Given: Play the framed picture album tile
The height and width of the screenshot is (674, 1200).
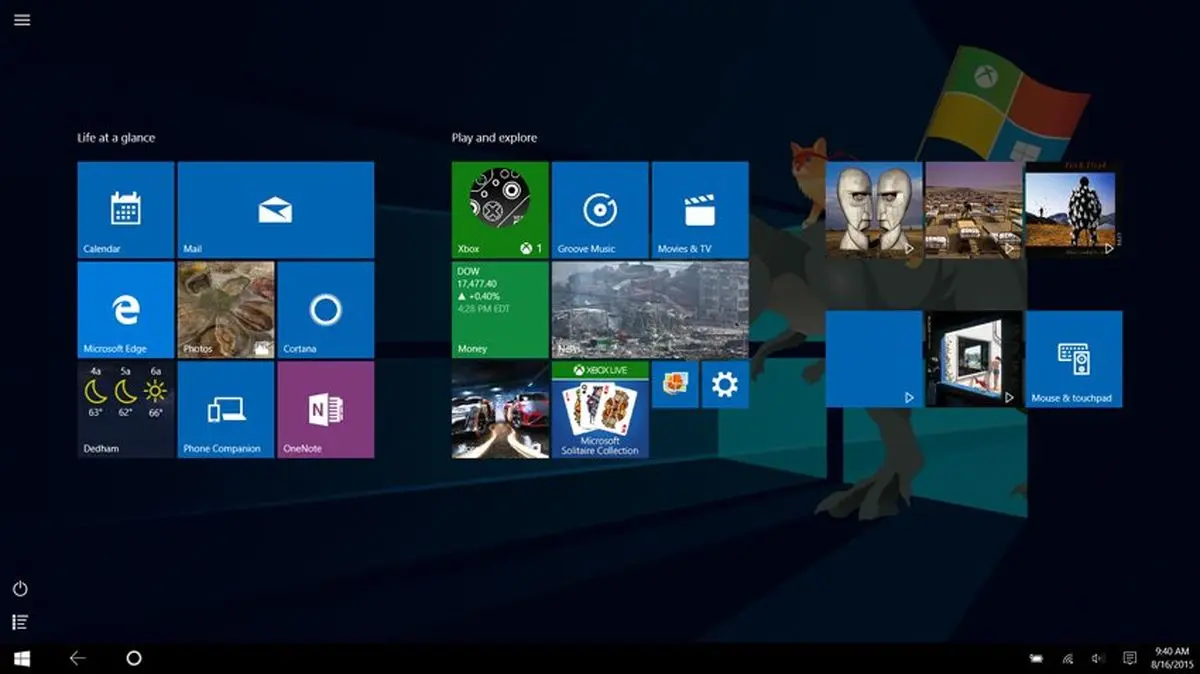Looking at the screenshot, I should tap(974, 359).
